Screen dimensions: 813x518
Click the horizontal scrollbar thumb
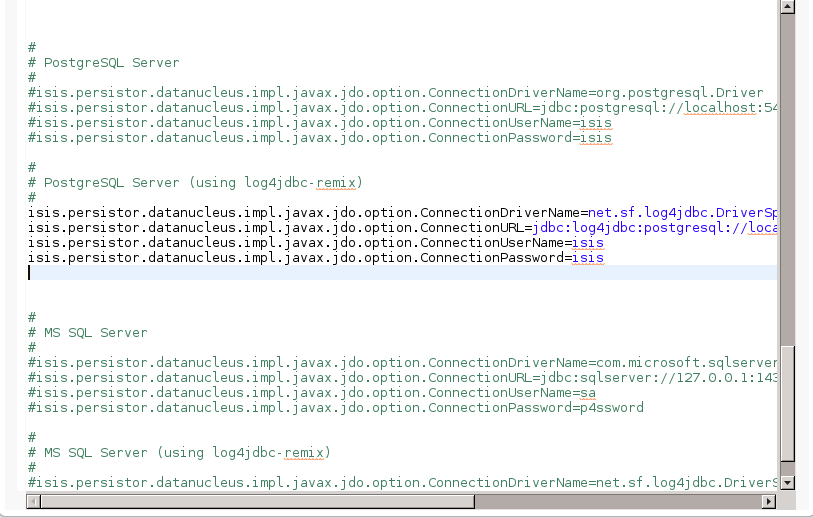coord(258,501)
